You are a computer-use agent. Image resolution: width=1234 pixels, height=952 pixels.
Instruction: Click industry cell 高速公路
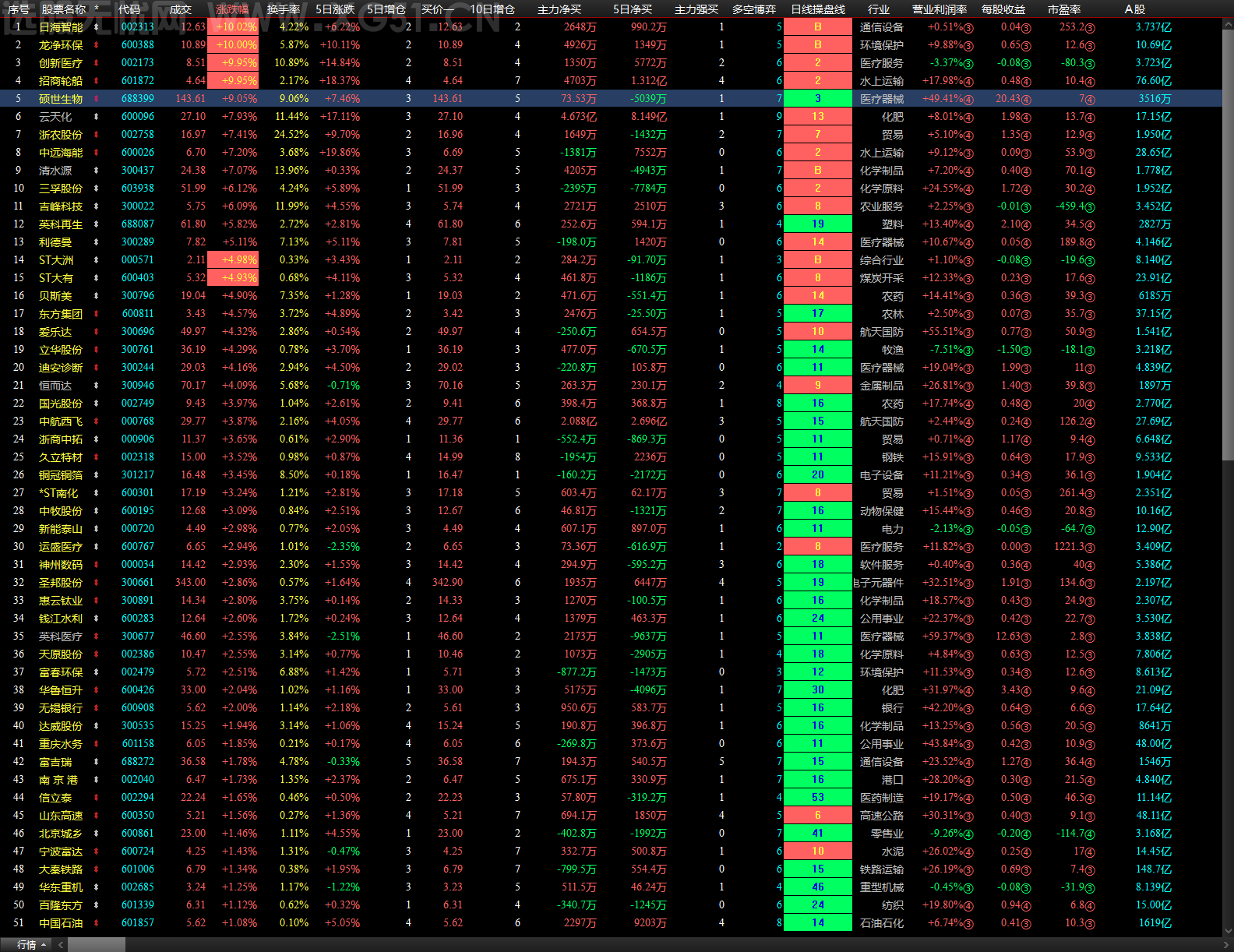click(x=882, y=816)
